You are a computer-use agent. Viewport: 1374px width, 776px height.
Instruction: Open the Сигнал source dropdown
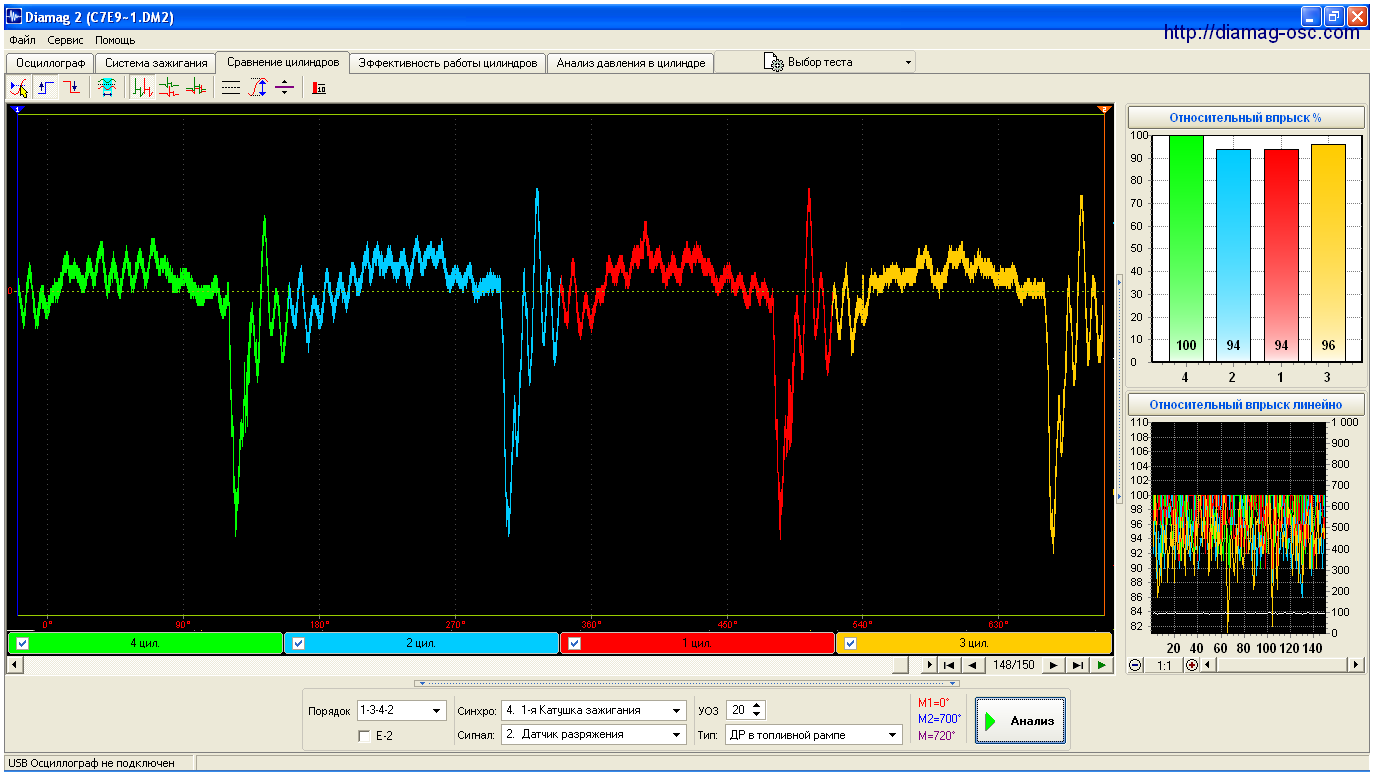pos(677,735)
